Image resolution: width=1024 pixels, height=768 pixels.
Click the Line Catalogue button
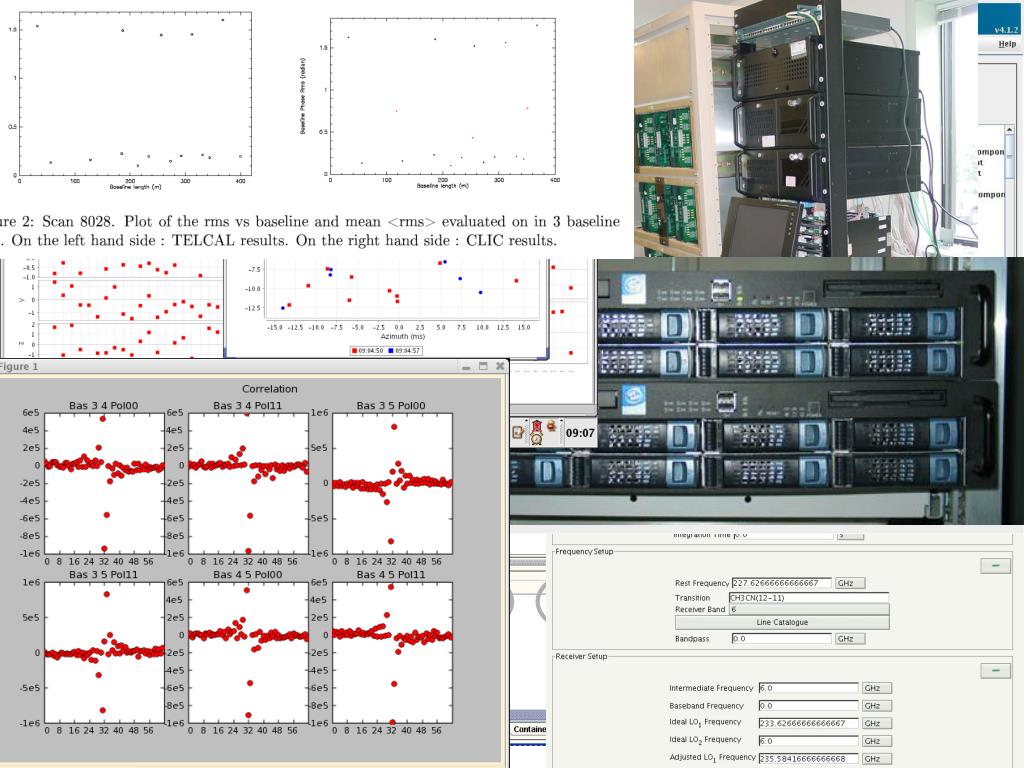point(782,622)
